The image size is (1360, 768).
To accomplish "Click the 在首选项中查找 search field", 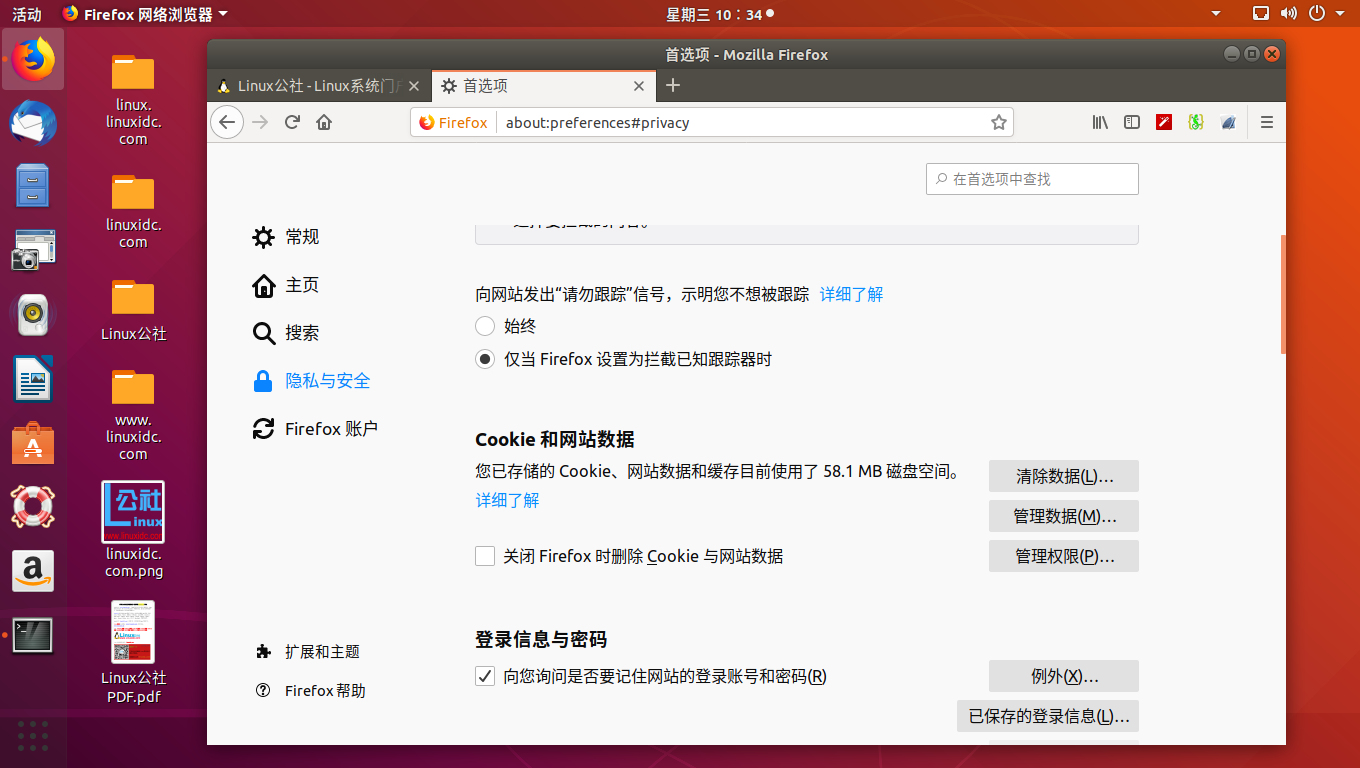I will coord(1032,179).
